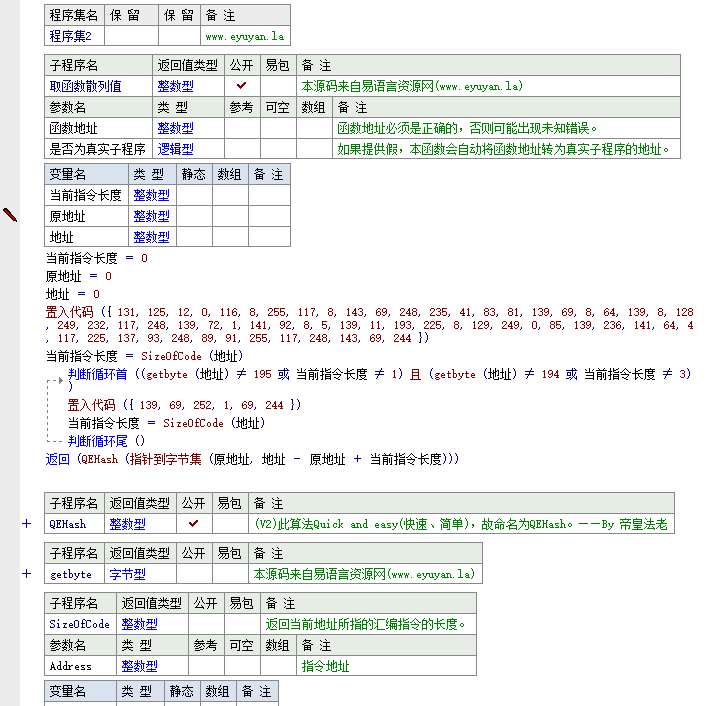Click the type 整数型 of variable 原地址
This screenshot has height=706, width=708.
pyautogui.click(x=152, y=216)
